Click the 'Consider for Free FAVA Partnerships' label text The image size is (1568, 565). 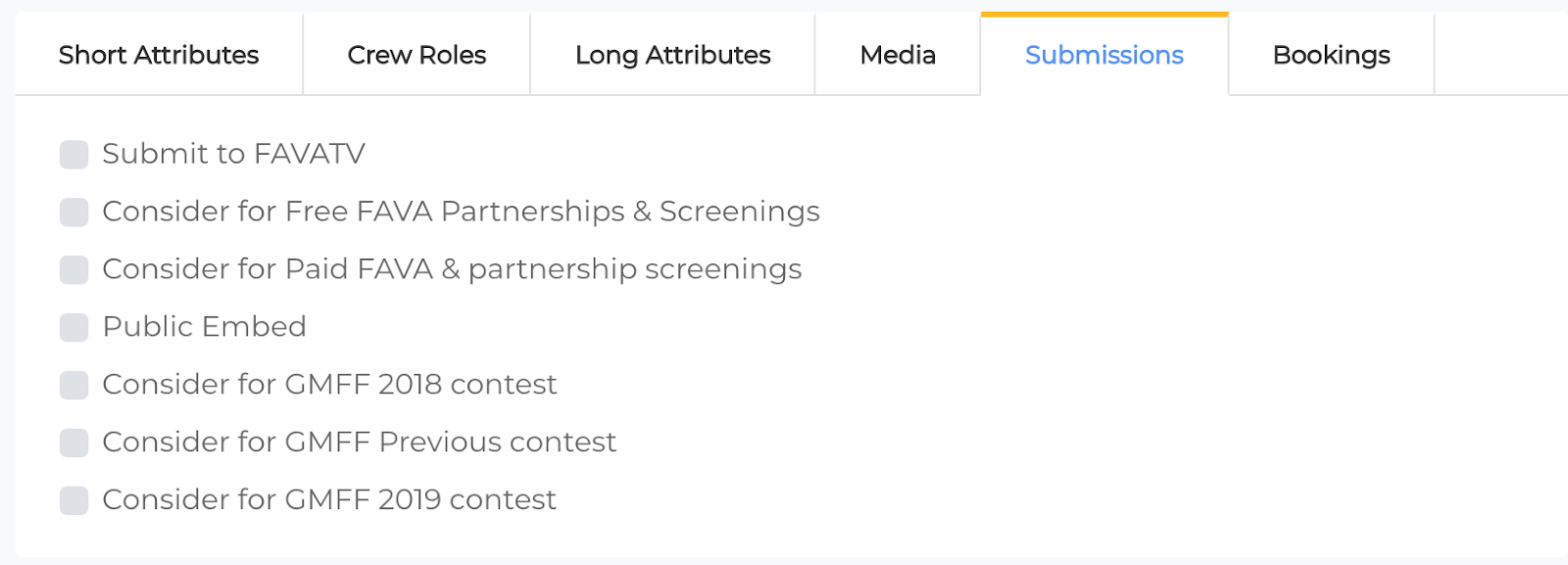461,212
